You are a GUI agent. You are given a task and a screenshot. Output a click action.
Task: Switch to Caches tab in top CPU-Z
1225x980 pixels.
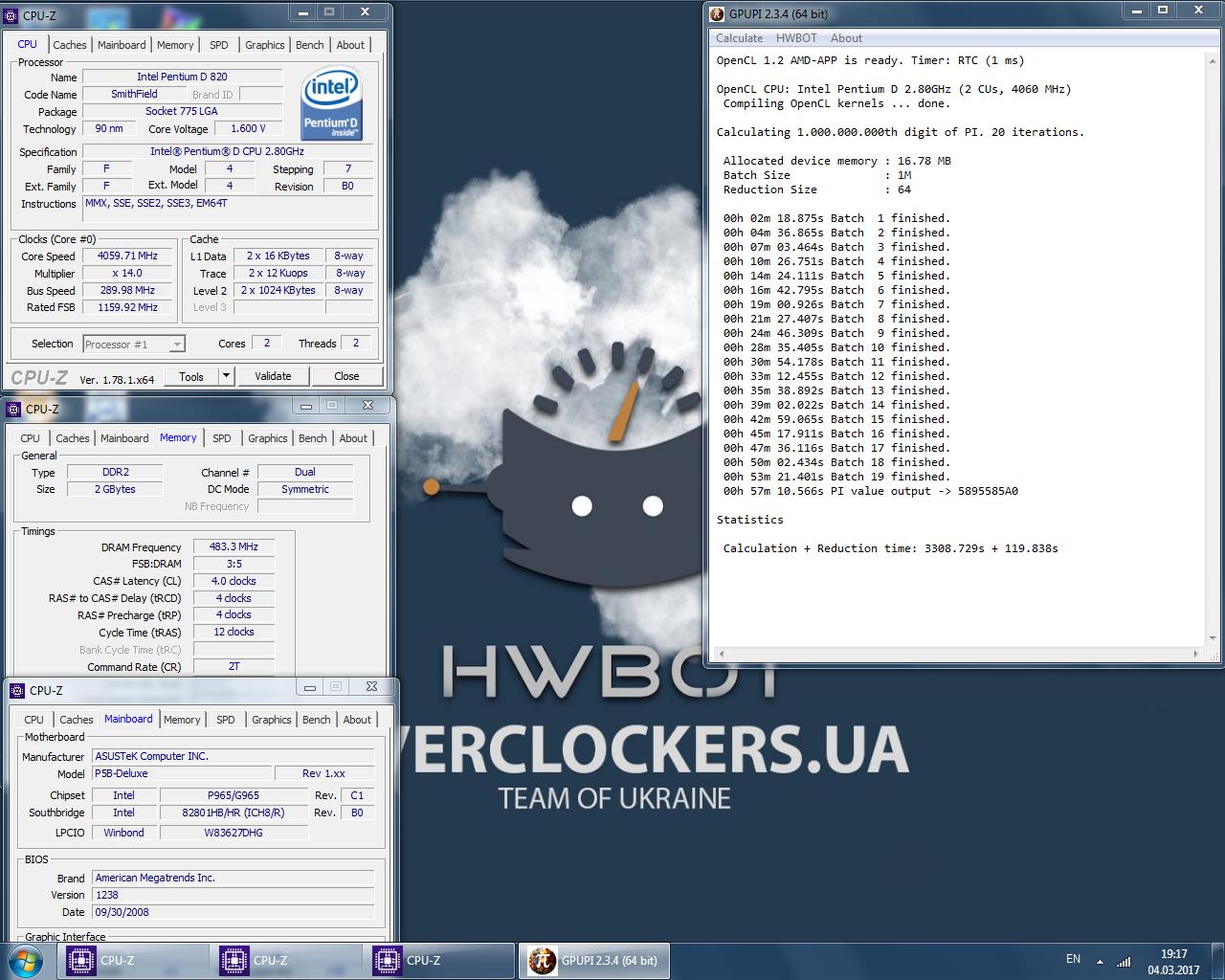click(70, 45)
